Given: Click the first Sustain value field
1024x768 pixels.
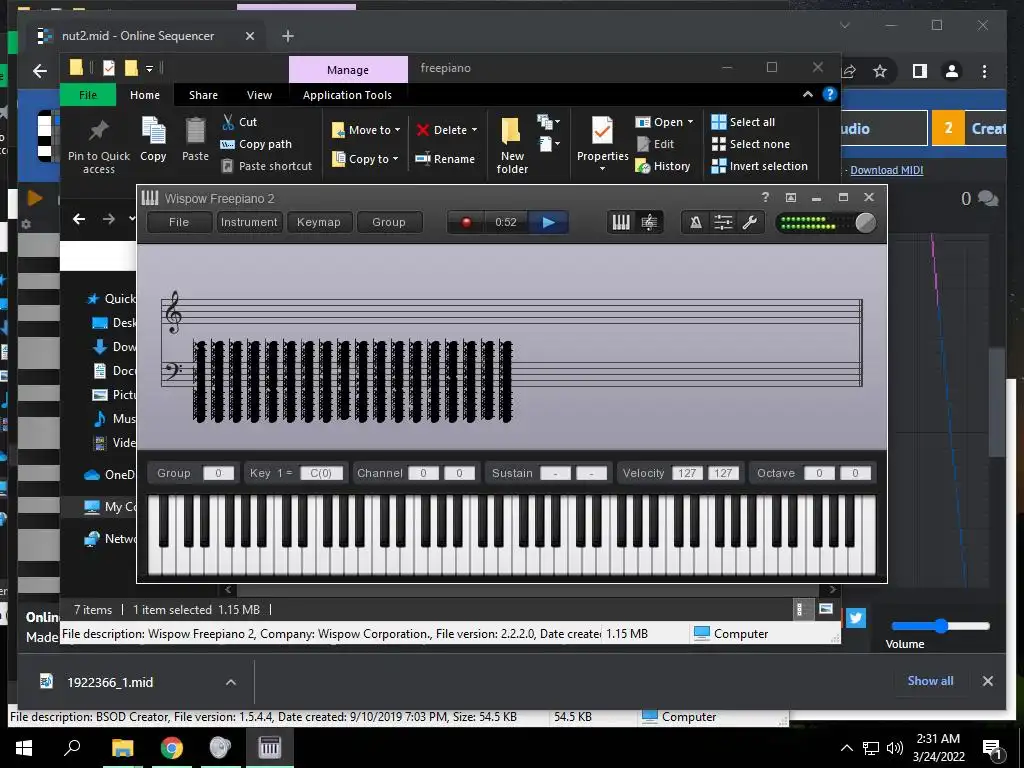Looking at the screenshot, I should pos(555,473).
